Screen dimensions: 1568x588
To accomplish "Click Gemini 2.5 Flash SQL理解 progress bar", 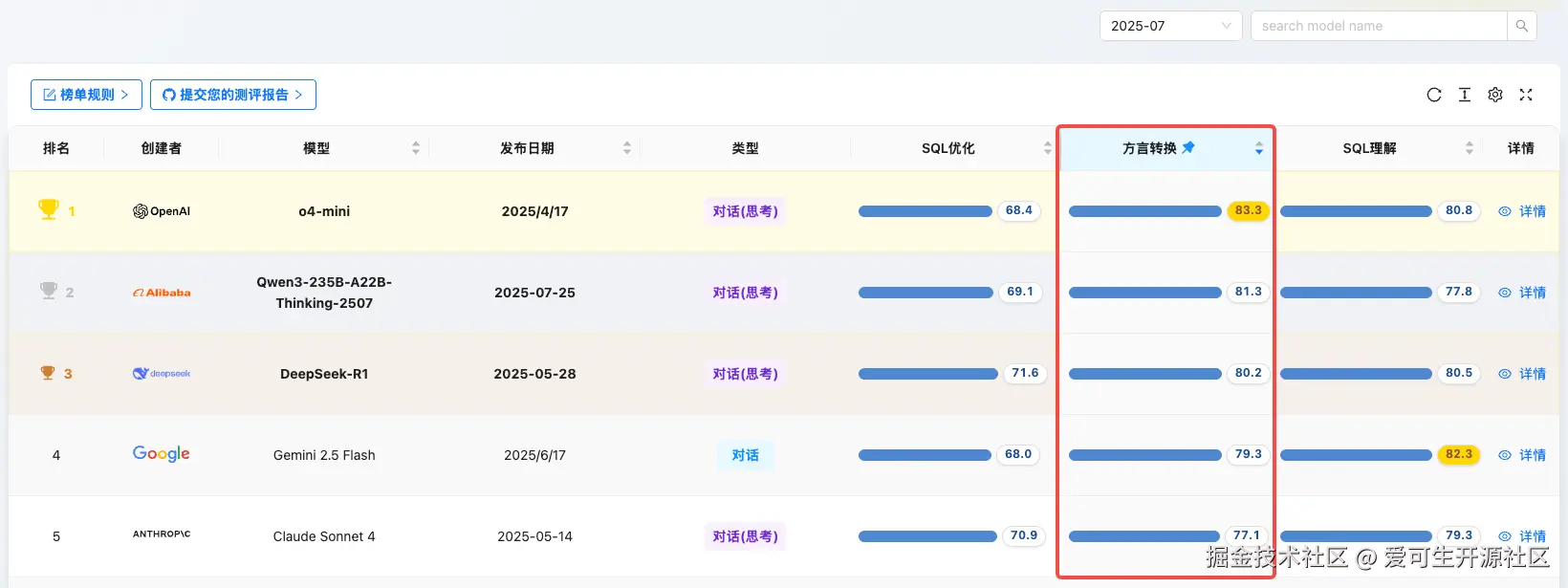I will [1356, 455].
